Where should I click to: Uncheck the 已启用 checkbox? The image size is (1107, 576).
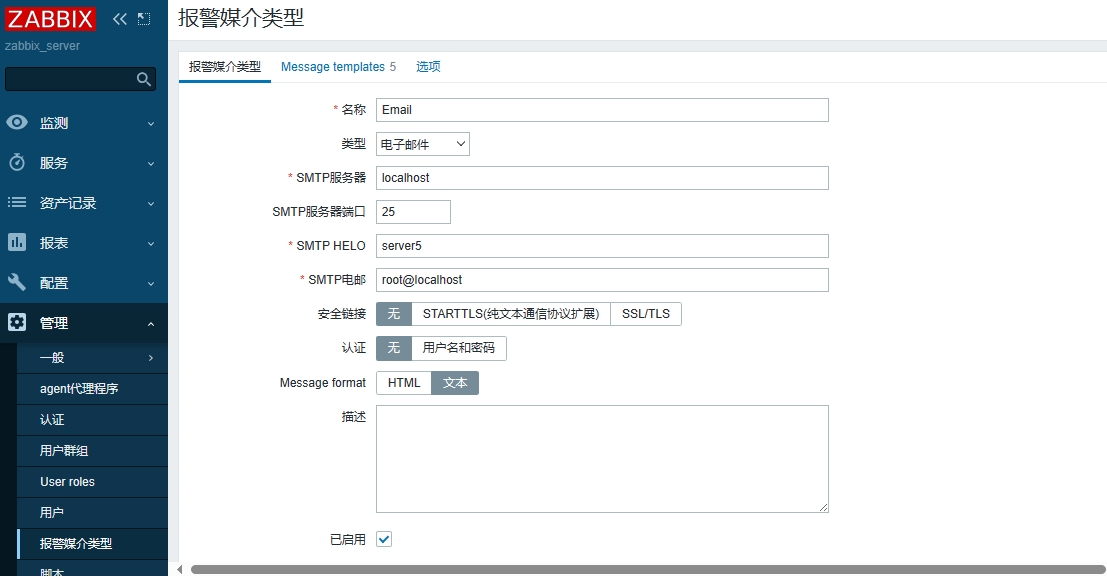click(x=384, y=539)
